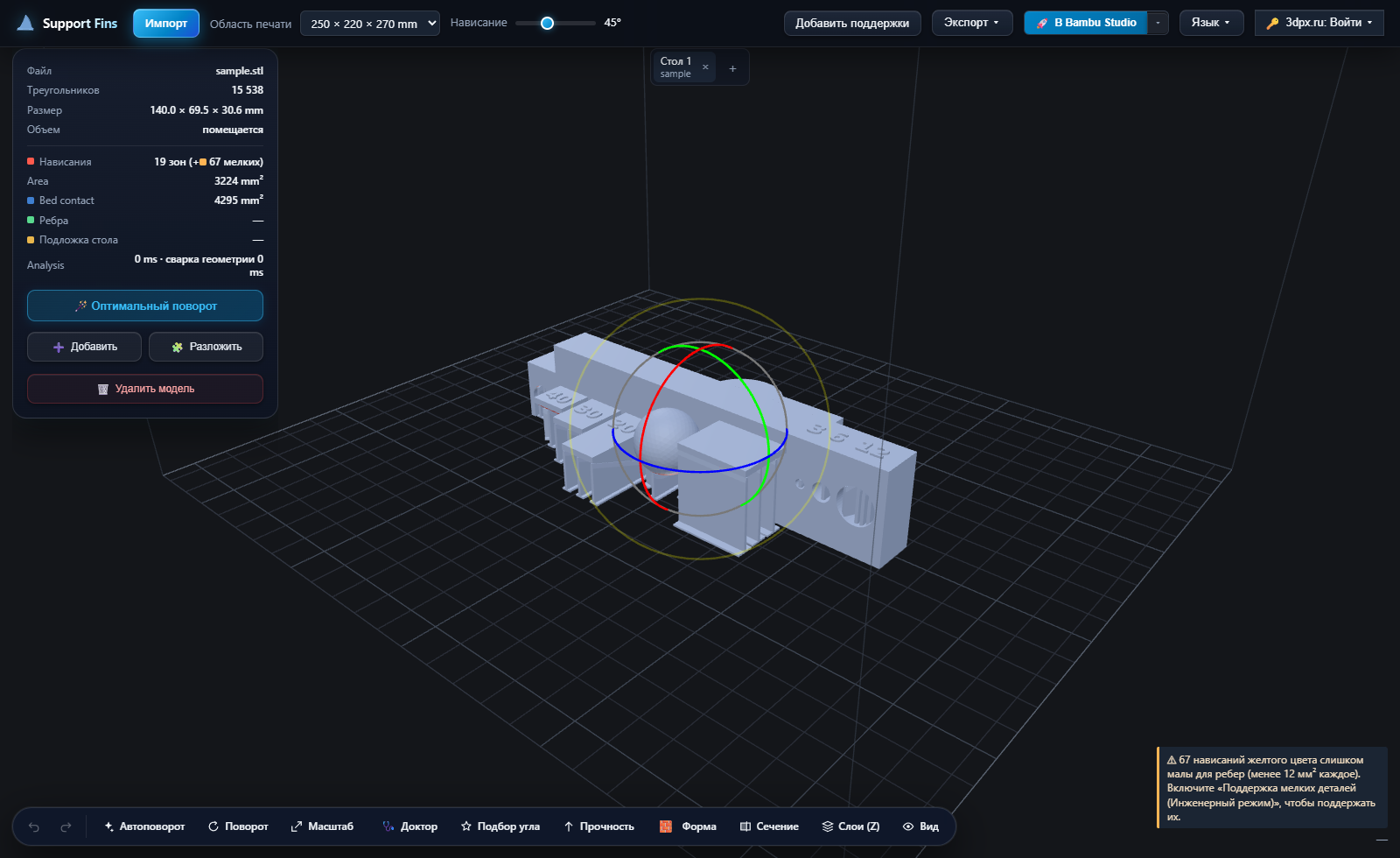
Task: Click Добавить to add a model
Action: point(84,347)
